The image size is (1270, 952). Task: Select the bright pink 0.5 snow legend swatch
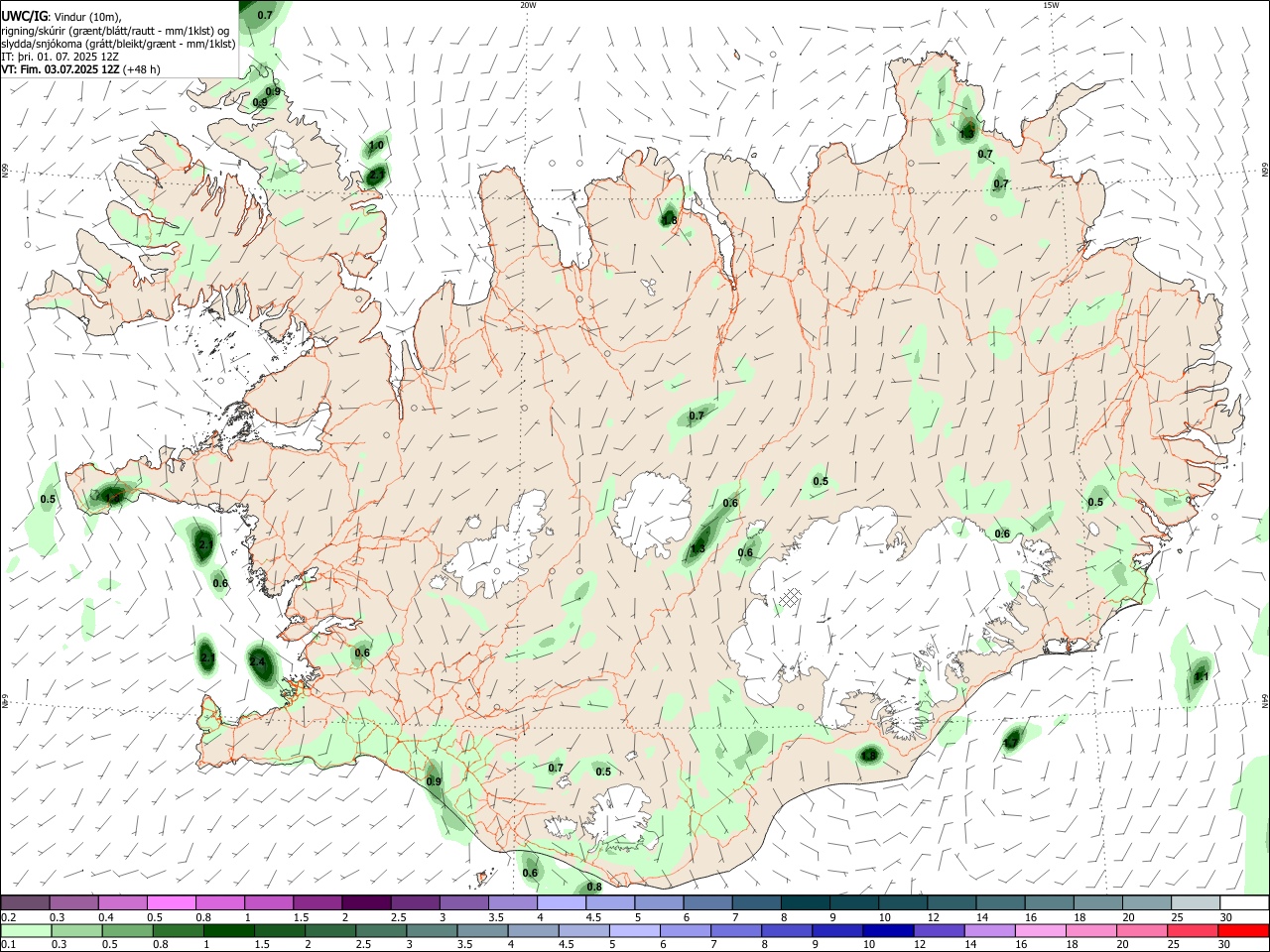[171, 903]
